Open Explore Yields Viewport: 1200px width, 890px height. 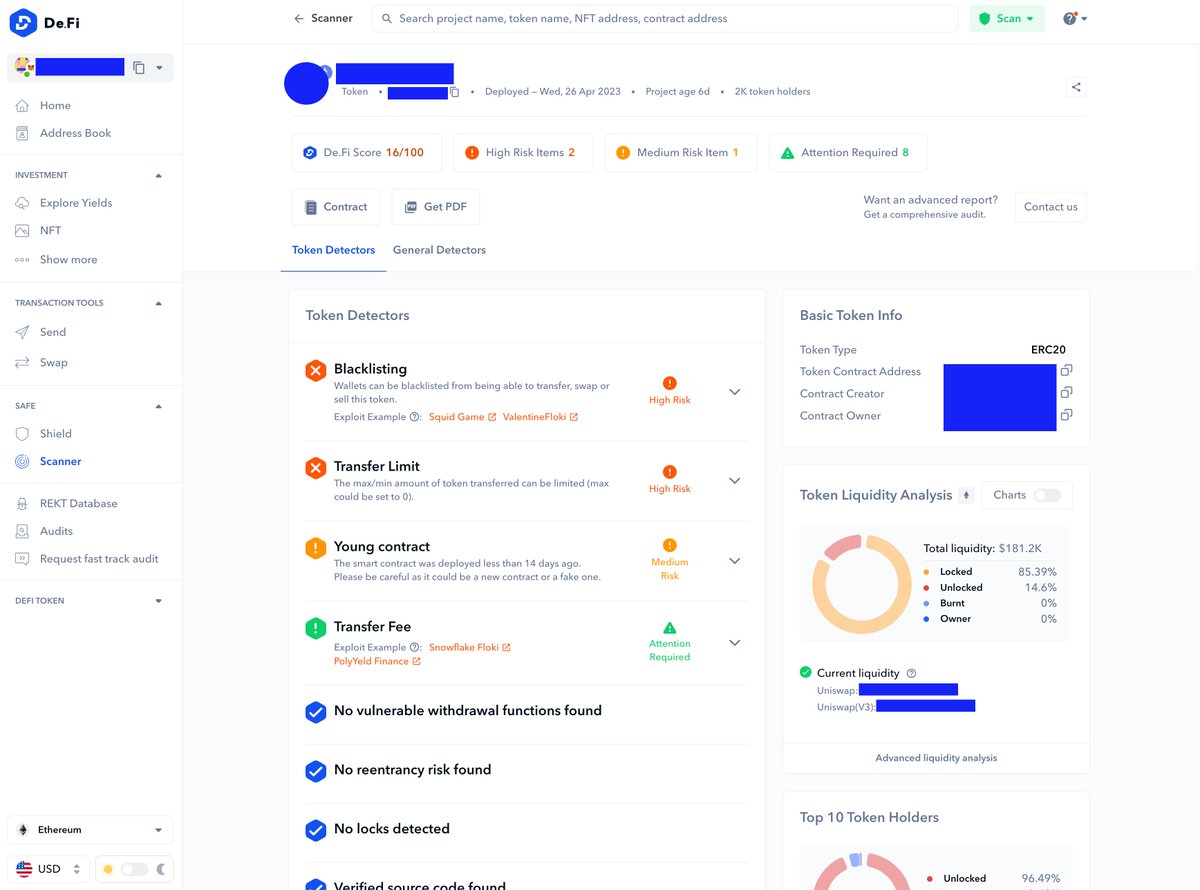tap(76, 203)
